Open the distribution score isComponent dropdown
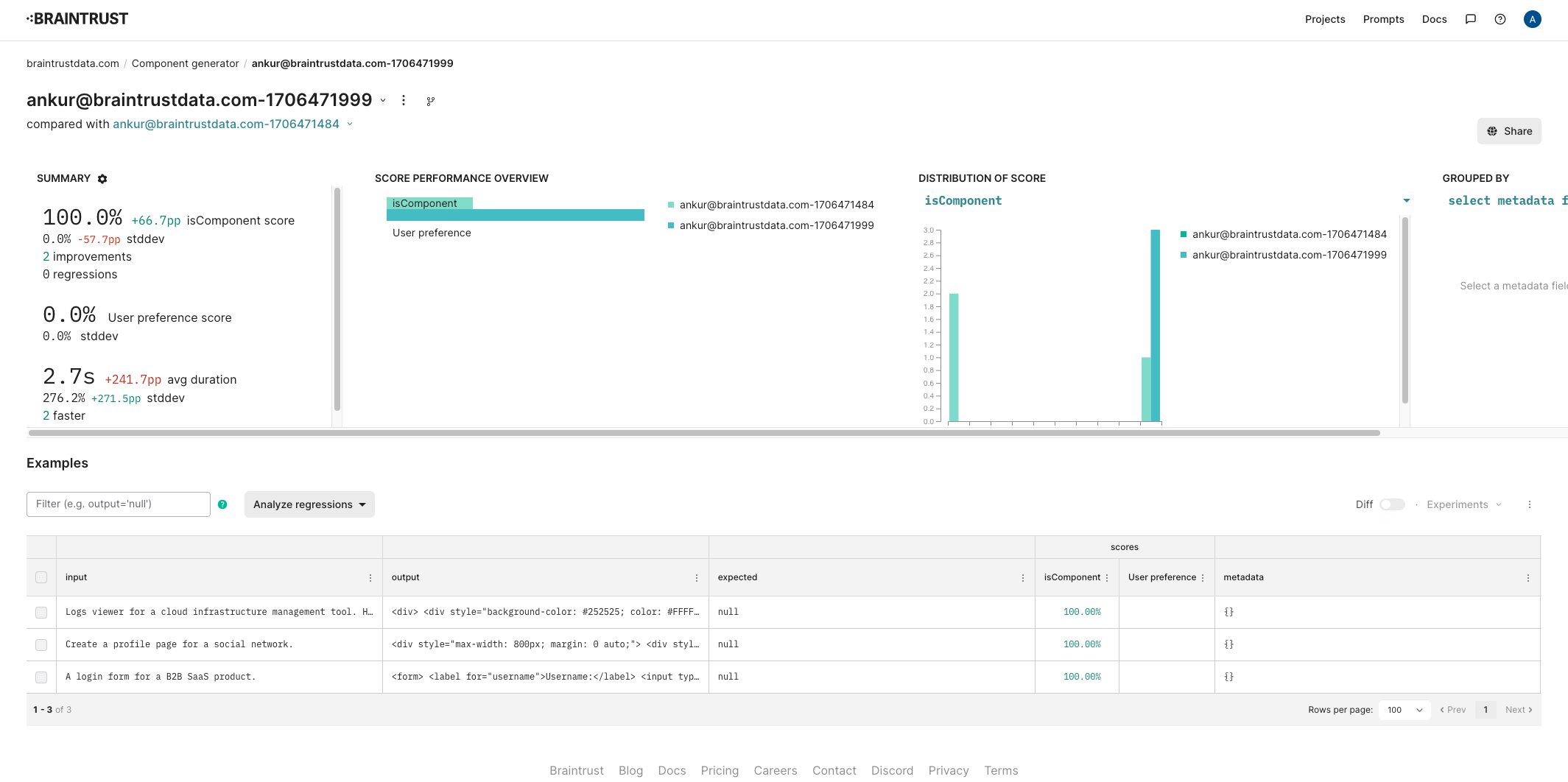The height and width of the screenshot is (782, 1568). 1167,200
